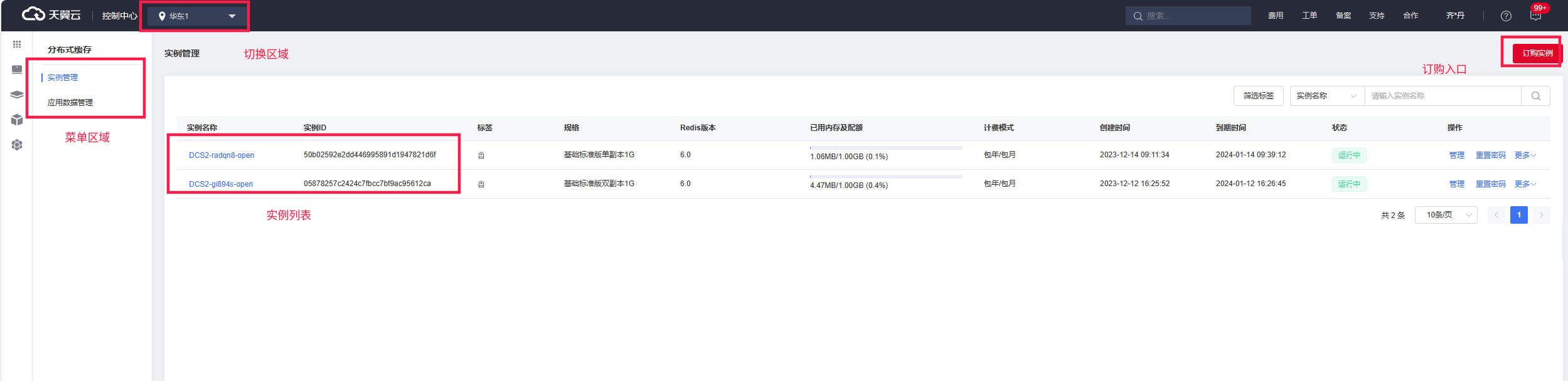Viewport: 1568px width, 381px height.
Task: Click the help question mark icon
Action: point(1506,16)
